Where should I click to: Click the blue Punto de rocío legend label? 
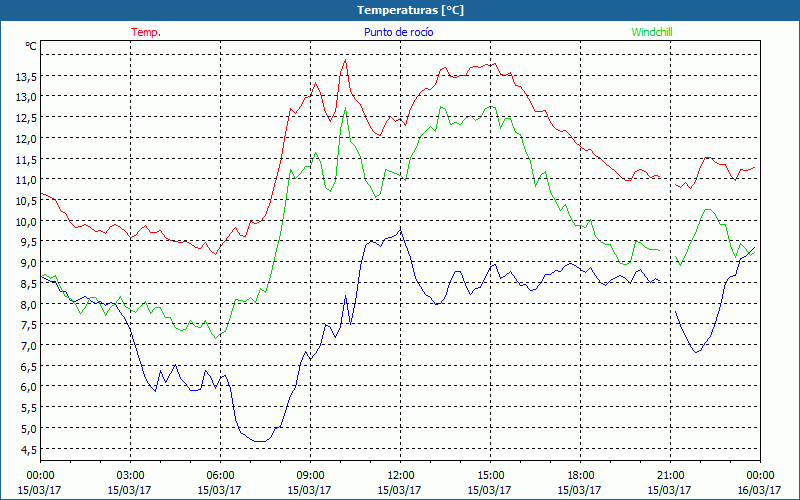(398, 32)
